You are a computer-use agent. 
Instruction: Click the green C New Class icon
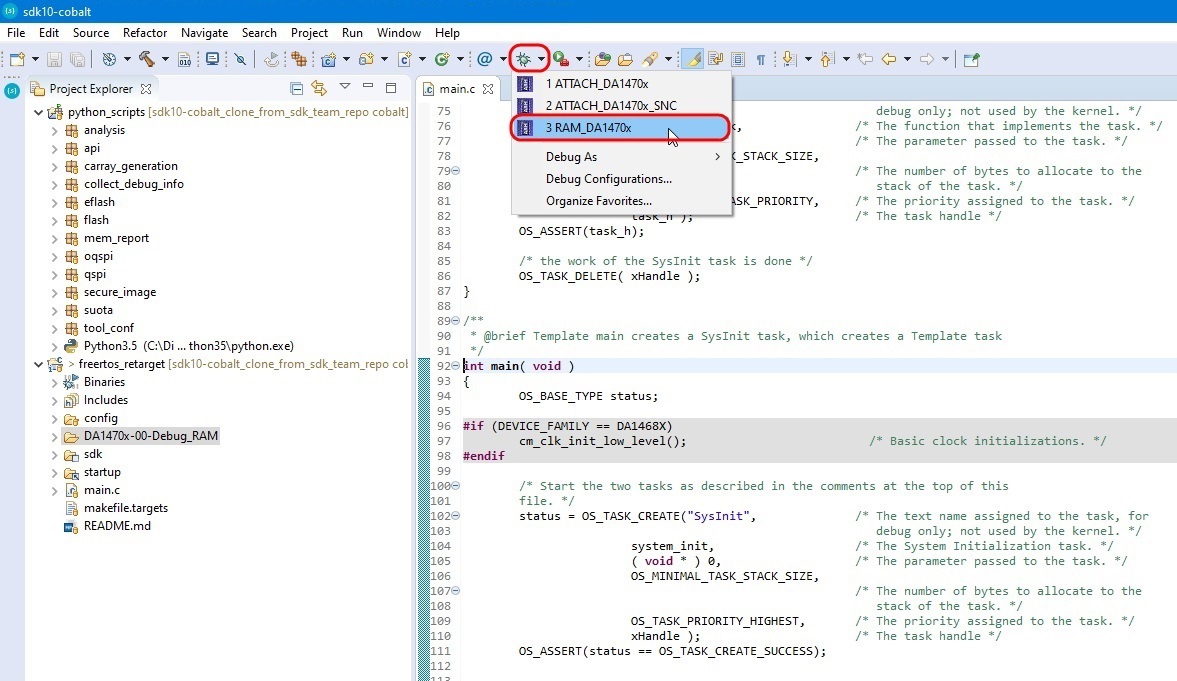pyautogui.click(x=441, y=59)
